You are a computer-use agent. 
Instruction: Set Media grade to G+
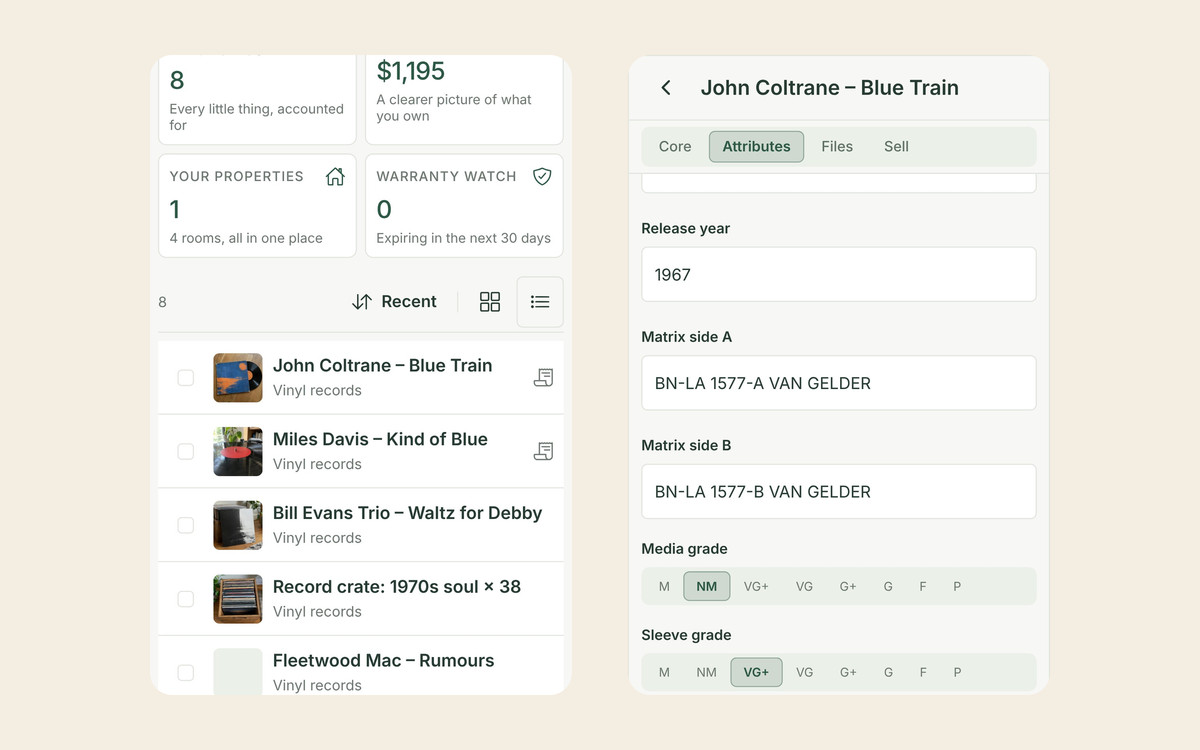tap(848, 586)
